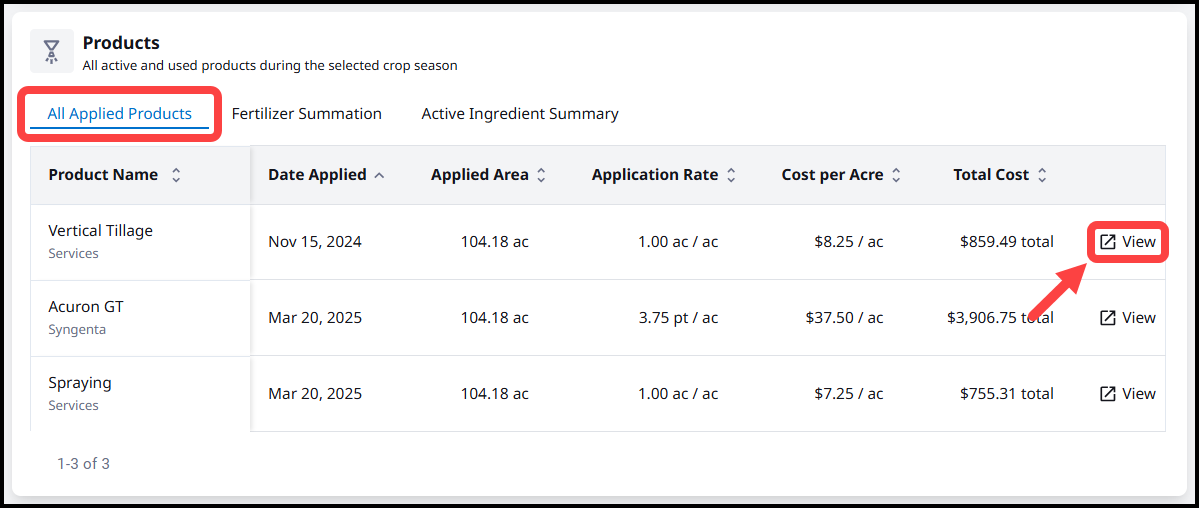Click the Nov 15, 2024 date cell
The height and width of the screenshot is (508, 1199).
(x=315, y=242)
